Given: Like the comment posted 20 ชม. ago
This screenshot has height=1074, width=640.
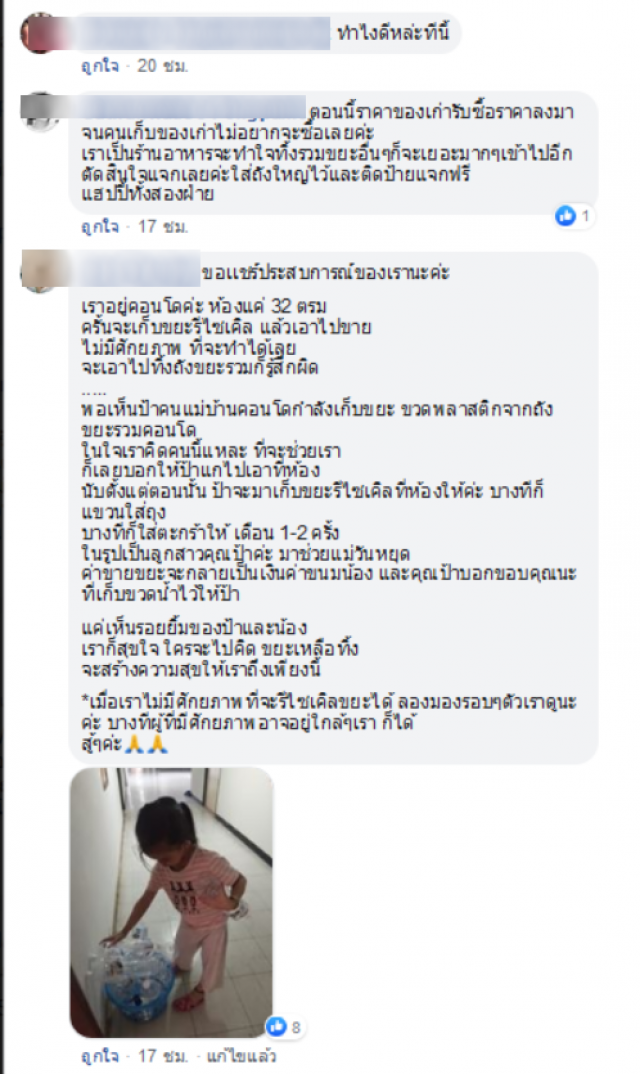Looking at the screenshot, I should [x=99, y=66].
